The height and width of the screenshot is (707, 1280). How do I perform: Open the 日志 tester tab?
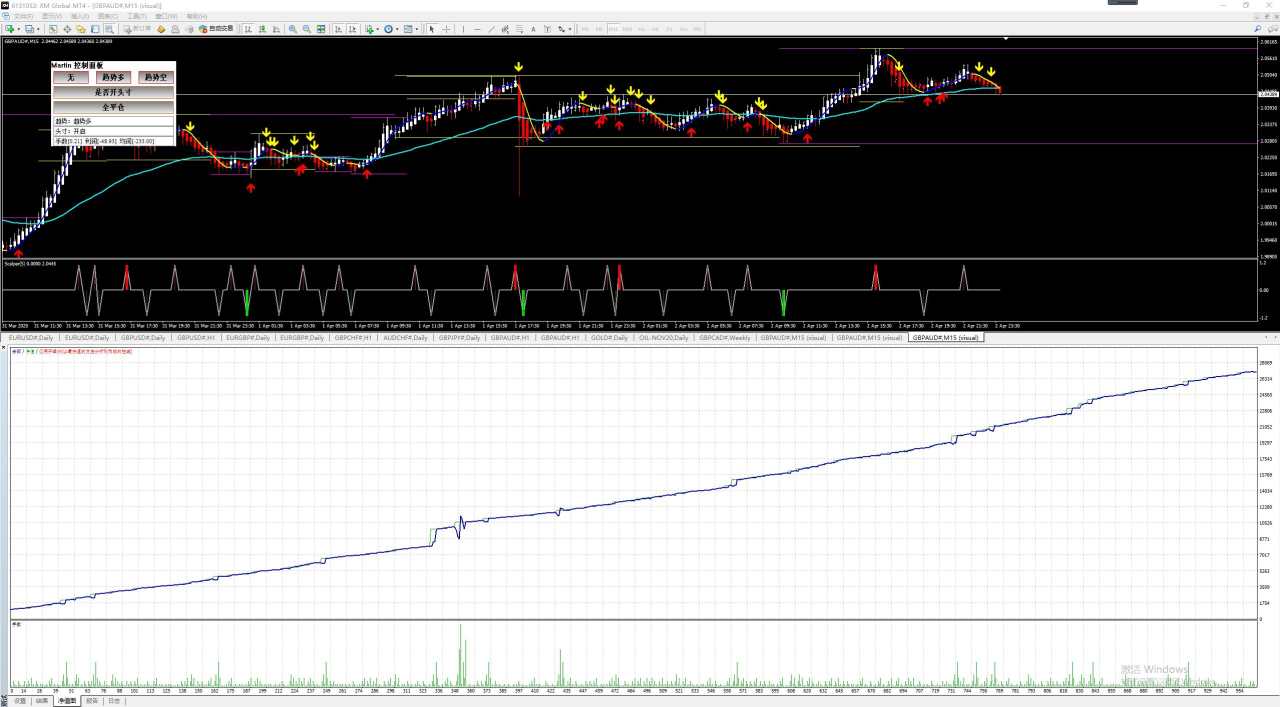click(114, 701)
